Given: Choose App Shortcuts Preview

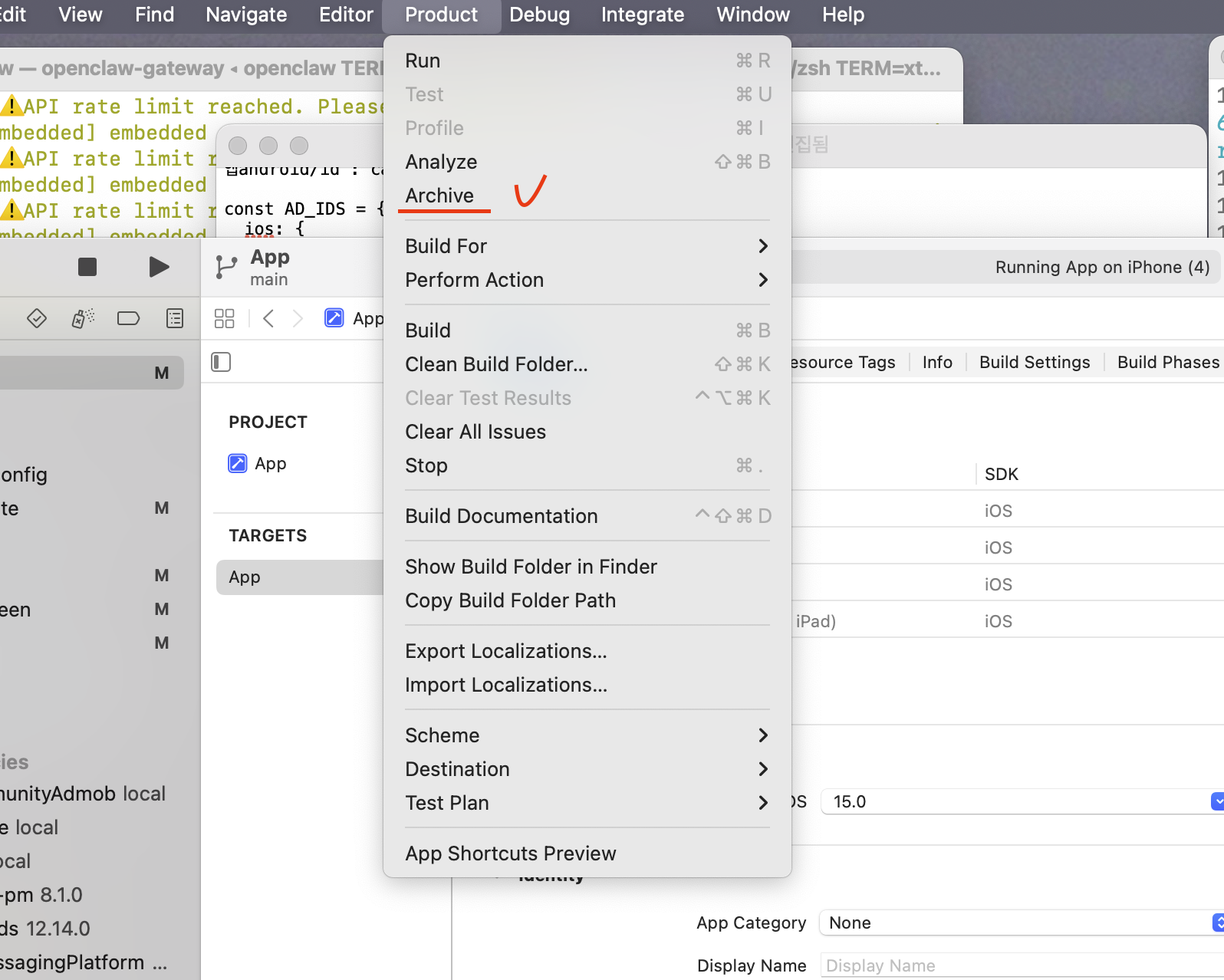Looking at the screenshot, I should (587, 853).
